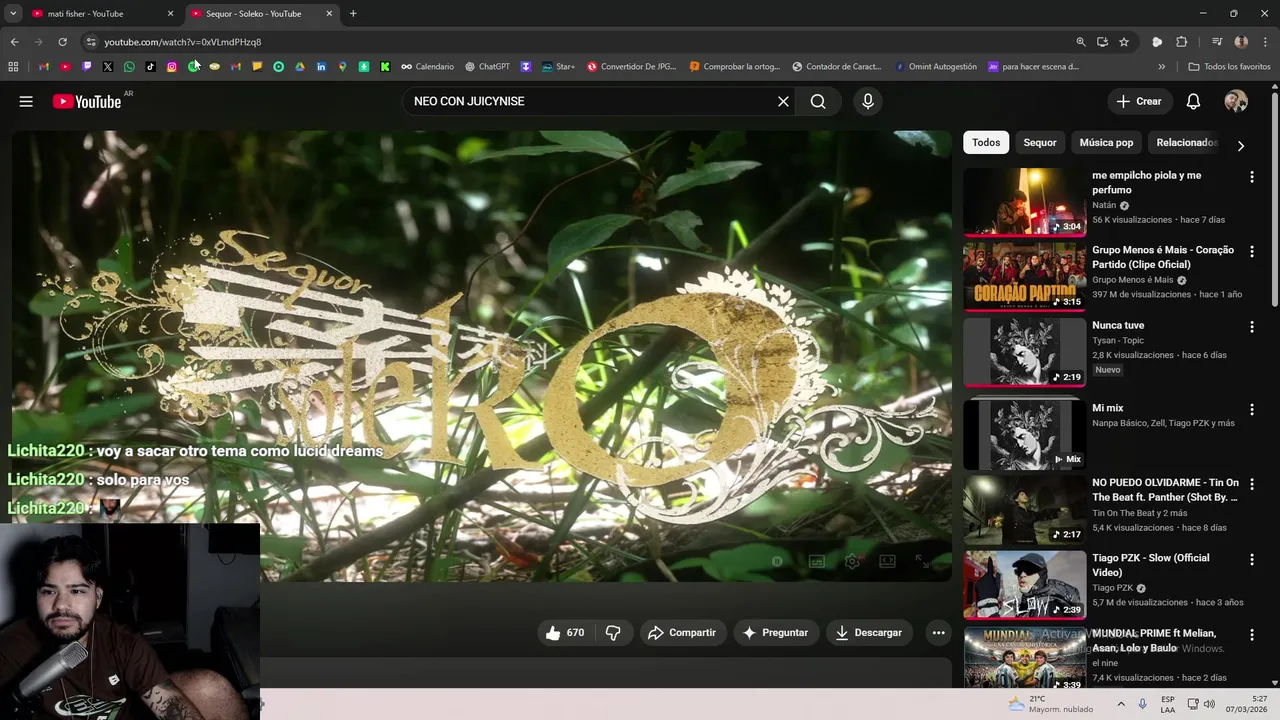Switch to the 'mati fisher - YouTube' tab
This screenshot has height=720, width=1280.
pos(103,14)
